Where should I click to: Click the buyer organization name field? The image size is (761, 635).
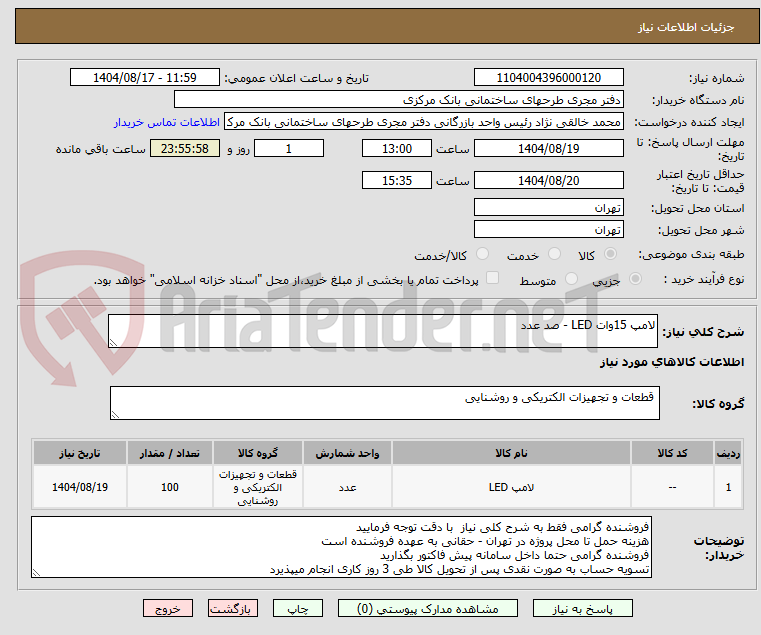398,100
